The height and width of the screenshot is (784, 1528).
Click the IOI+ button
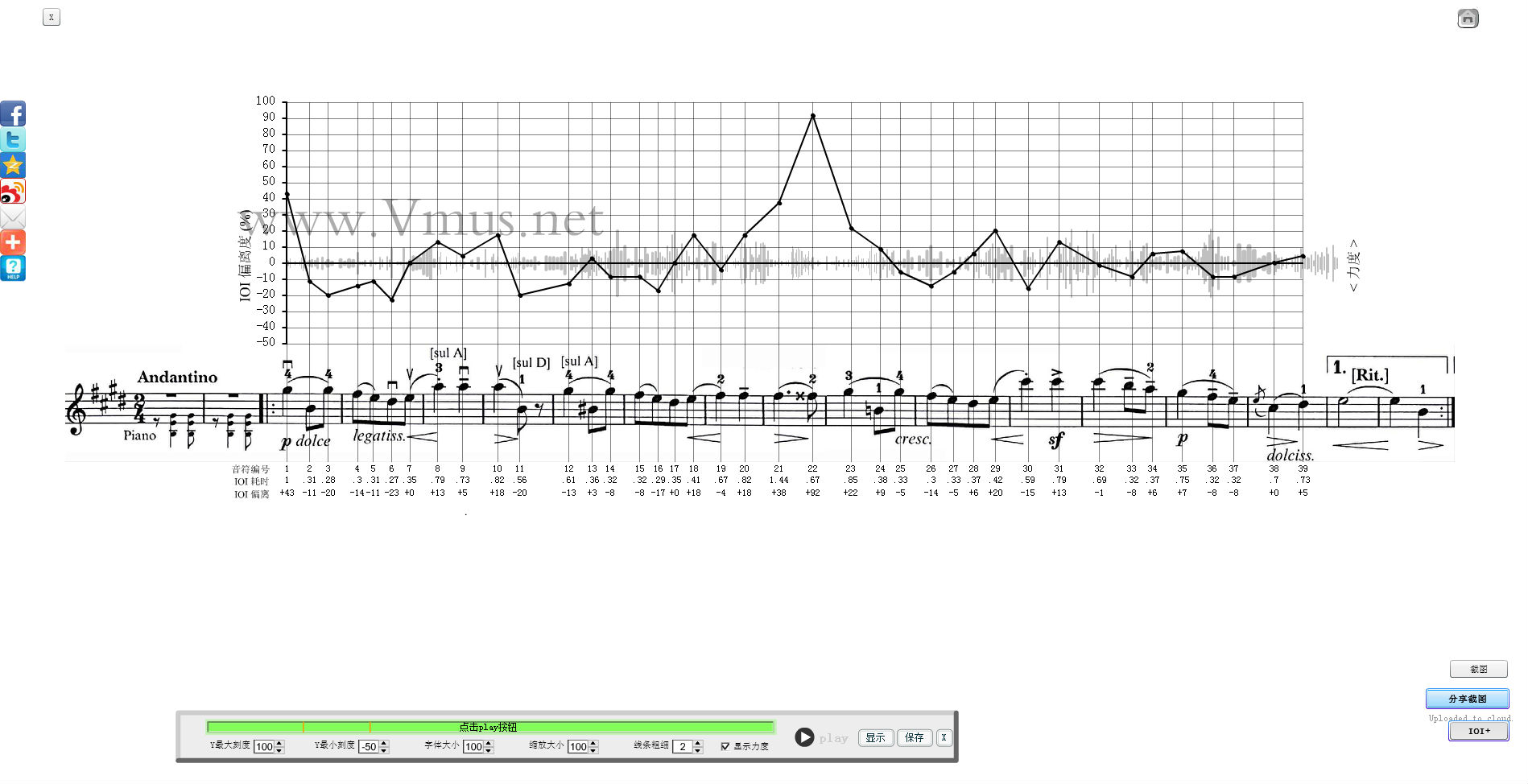pos(1478,731)
